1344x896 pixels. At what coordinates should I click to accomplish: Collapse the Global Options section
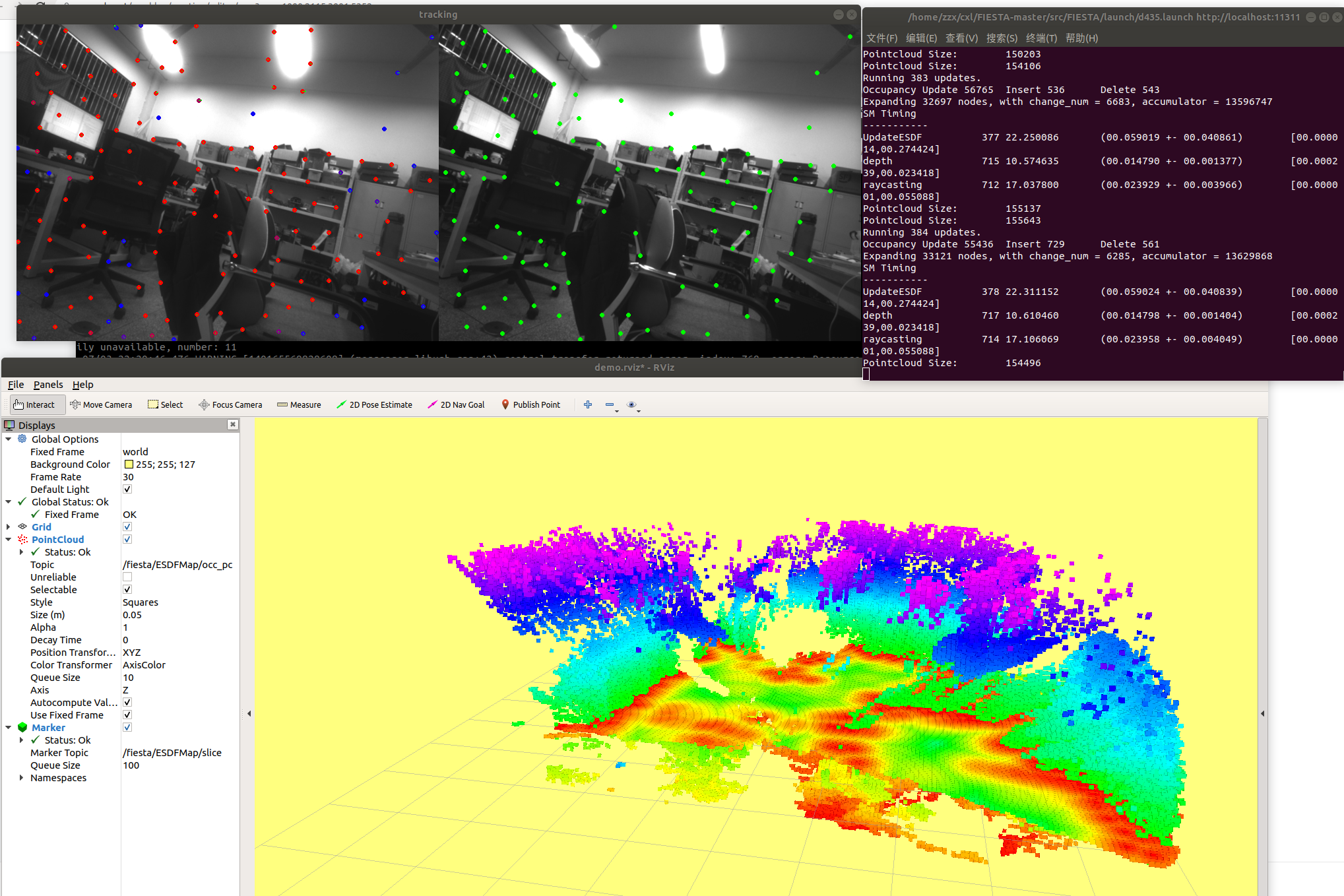click(x=8, y=439)
